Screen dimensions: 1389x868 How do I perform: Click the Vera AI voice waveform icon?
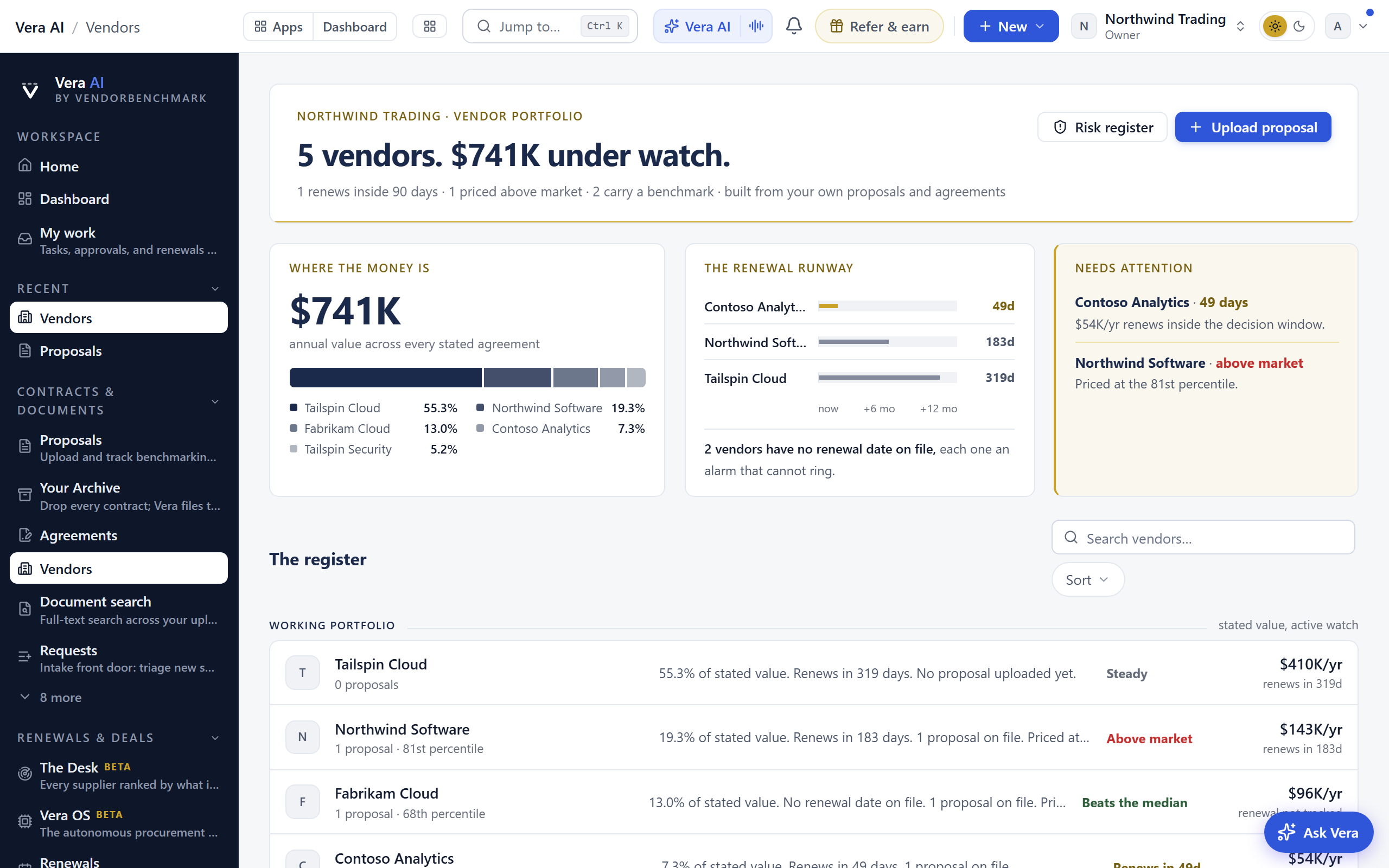(x=756, y=27)
